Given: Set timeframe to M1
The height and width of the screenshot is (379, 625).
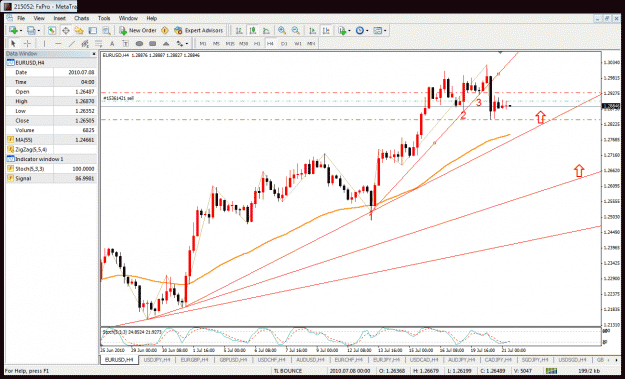Looking at the screenshot, I should click(x=203, y=43).
